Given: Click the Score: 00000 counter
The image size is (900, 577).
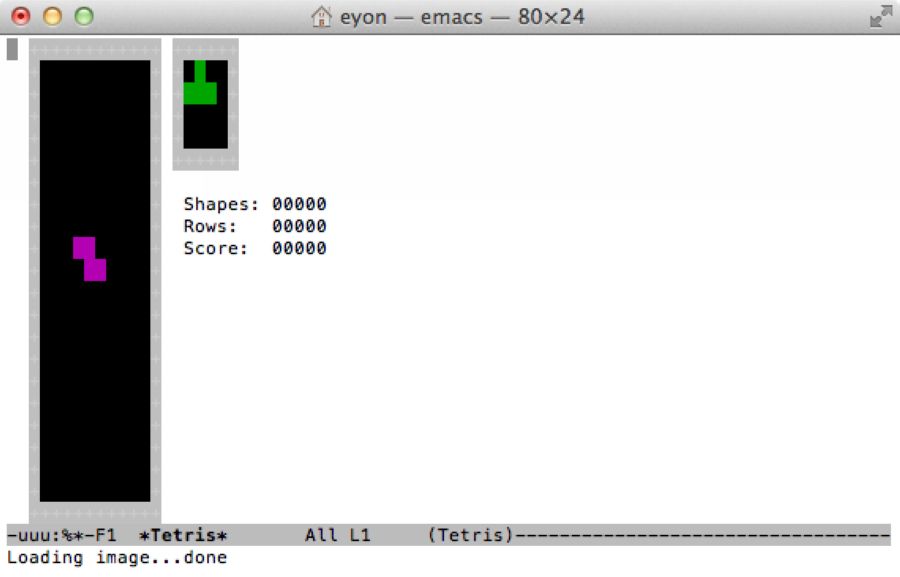Looking at the screenshot, I should pyautogui.click(x=255, y=247).
